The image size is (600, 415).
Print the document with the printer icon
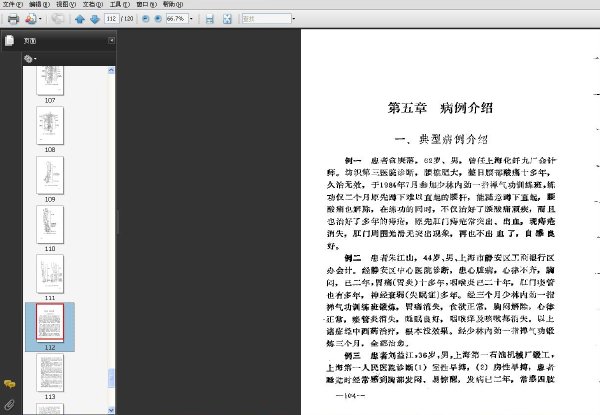[x=13, y=19]
